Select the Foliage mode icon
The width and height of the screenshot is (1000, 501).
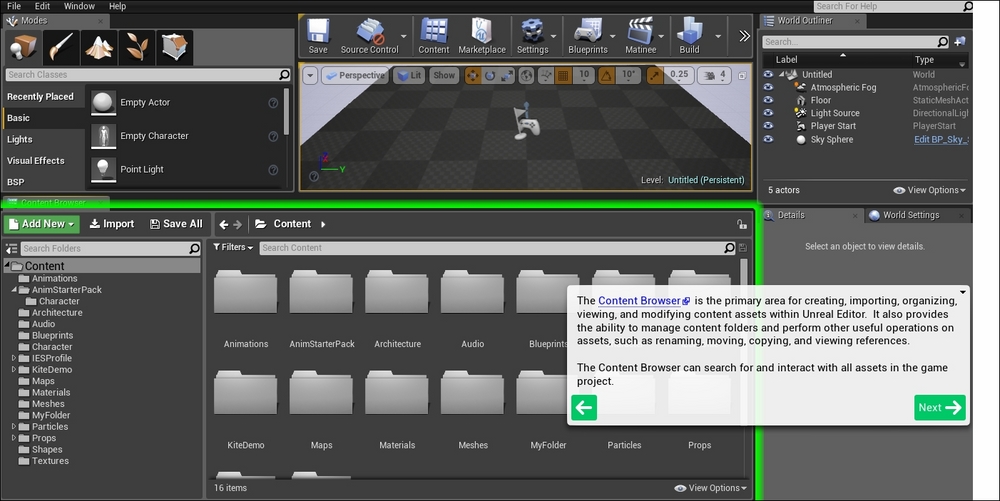click(x=136, y=48)
